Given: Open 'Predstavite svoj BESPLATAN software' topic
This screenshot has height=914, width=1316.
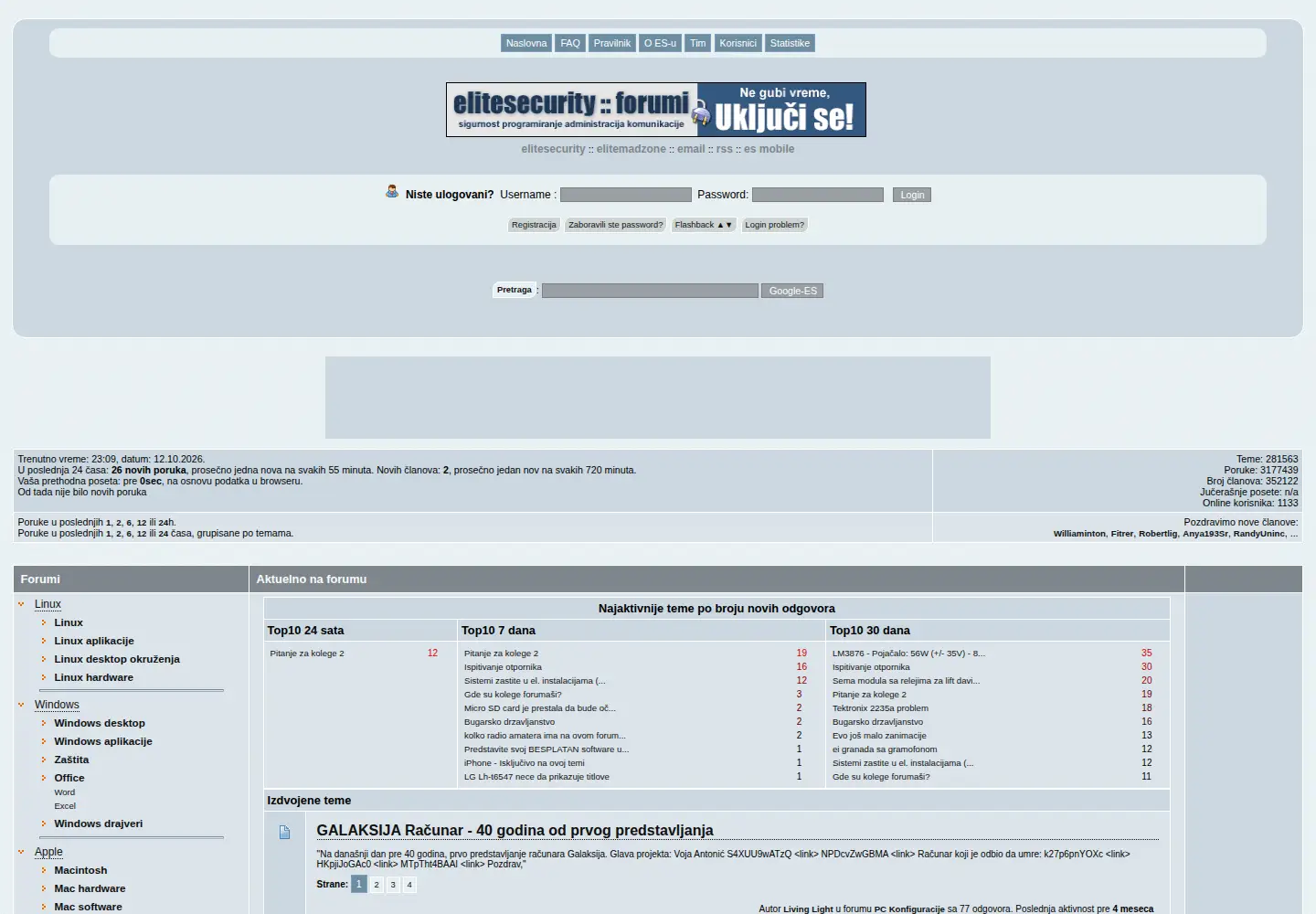Looking at the screenshot, I should [547, 749].
